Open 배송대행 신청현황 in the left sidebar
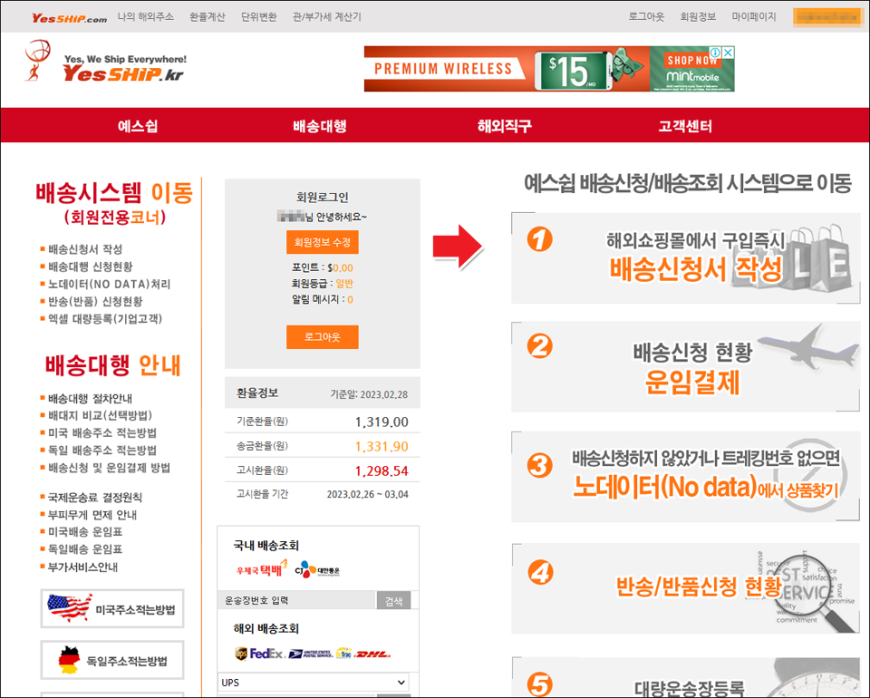The width and height of the screenshot is (870, 698). 90,266
